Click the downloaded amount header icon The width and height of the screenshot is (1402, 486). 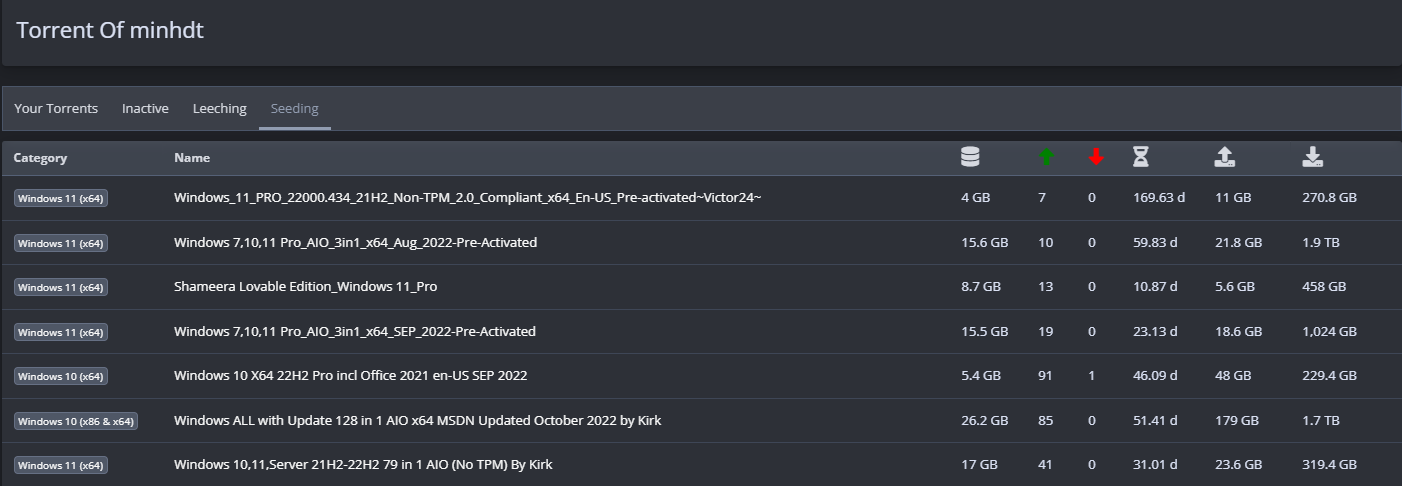[x=1313, y=157]
